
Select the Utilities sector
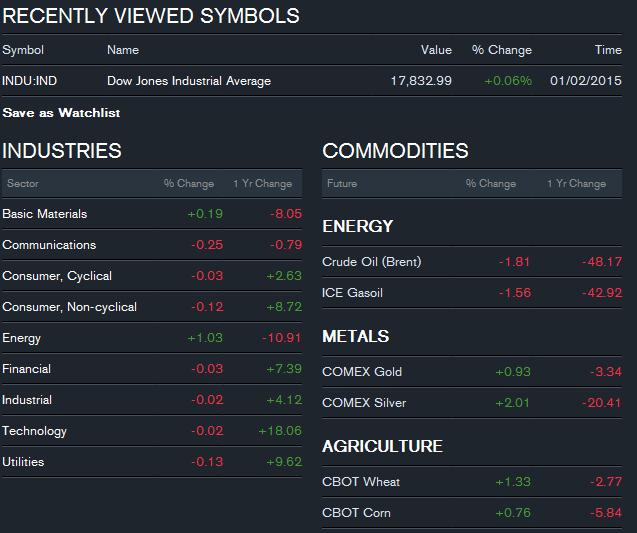24,462
